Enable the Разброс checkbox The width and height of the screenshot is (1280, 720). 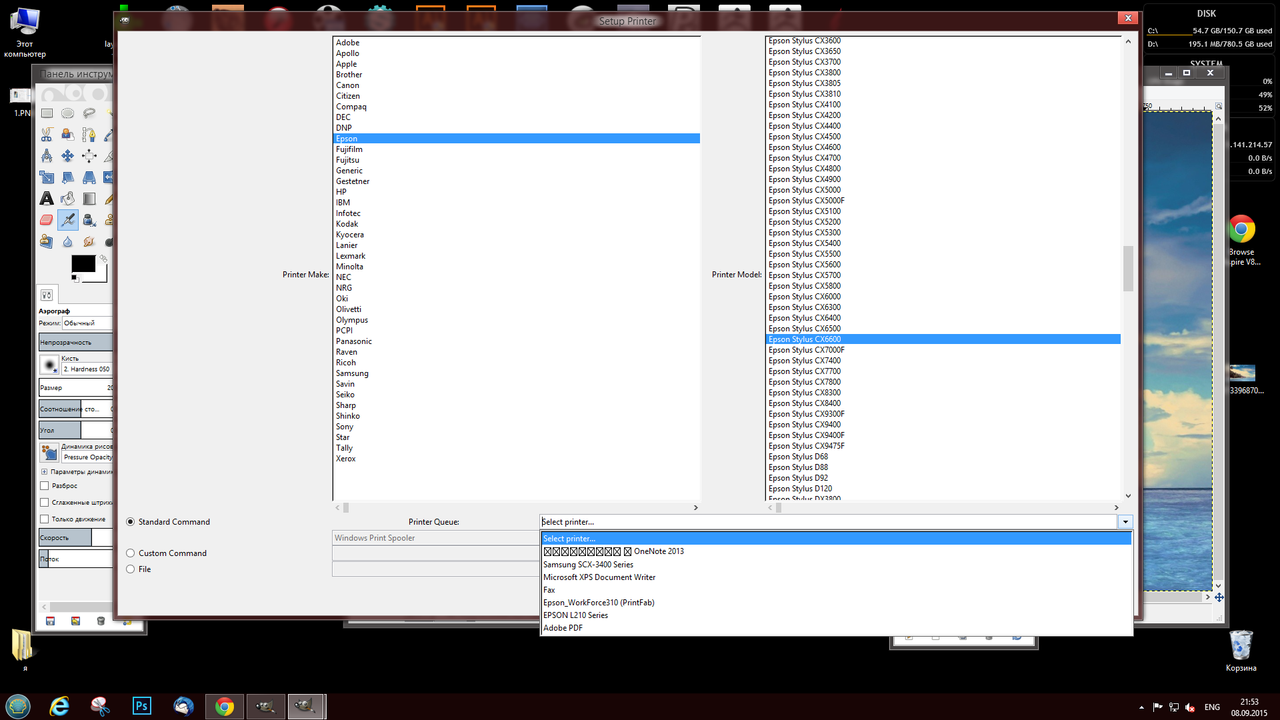(x=44, y=485)
